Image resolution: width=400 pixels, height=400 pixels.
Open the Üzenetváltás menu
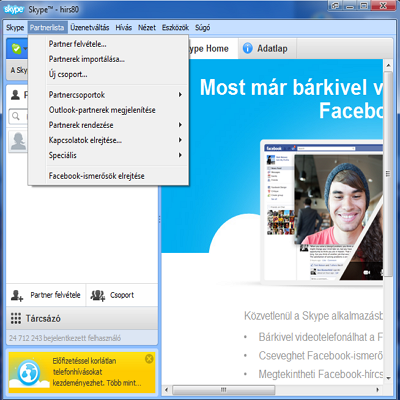90,28
